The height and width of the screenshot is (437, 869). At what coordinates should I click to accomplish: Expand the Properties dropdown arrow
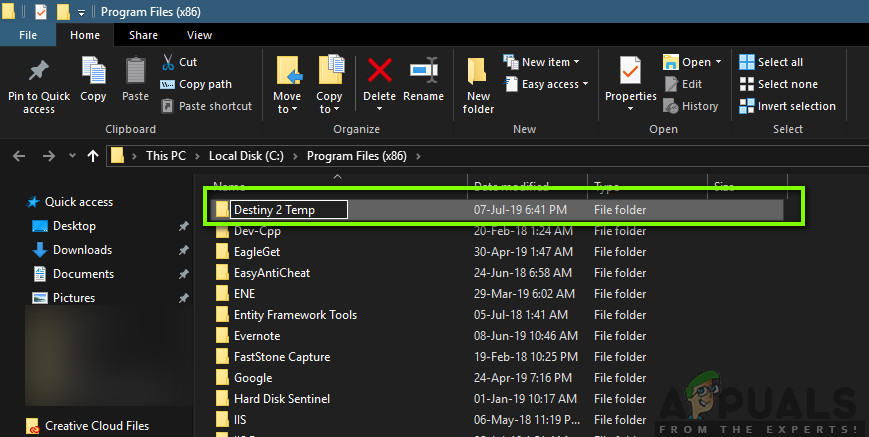pyautogui.click(x=631, y=109)
